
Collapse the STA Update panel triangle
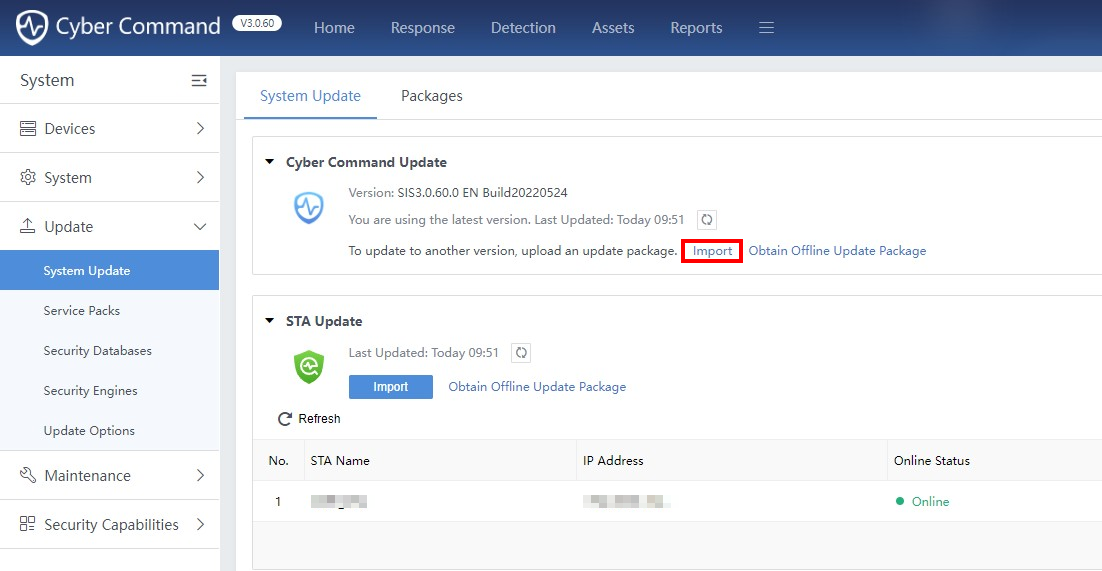click(269, 321)
